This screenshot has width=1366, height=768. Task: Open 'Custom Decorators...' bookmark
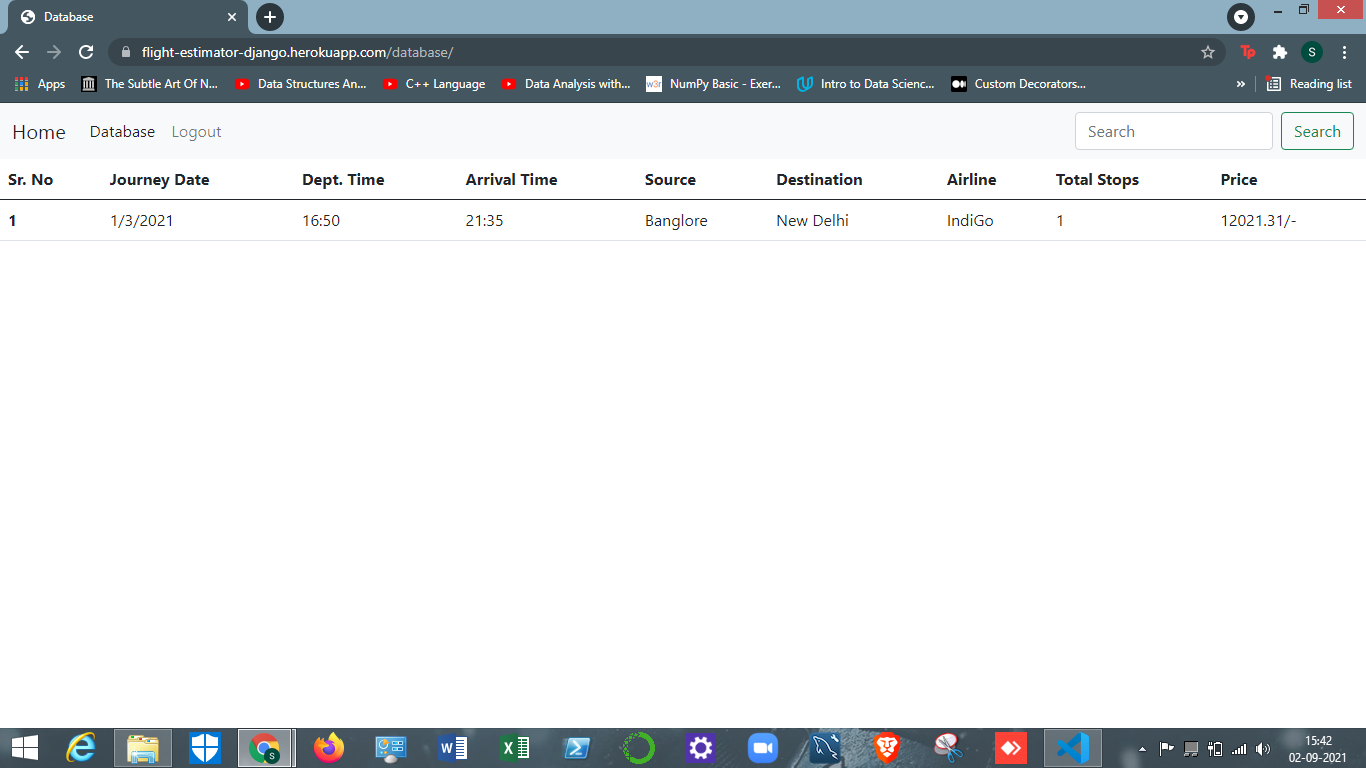pyautogui.click(x=1018, y=84)
